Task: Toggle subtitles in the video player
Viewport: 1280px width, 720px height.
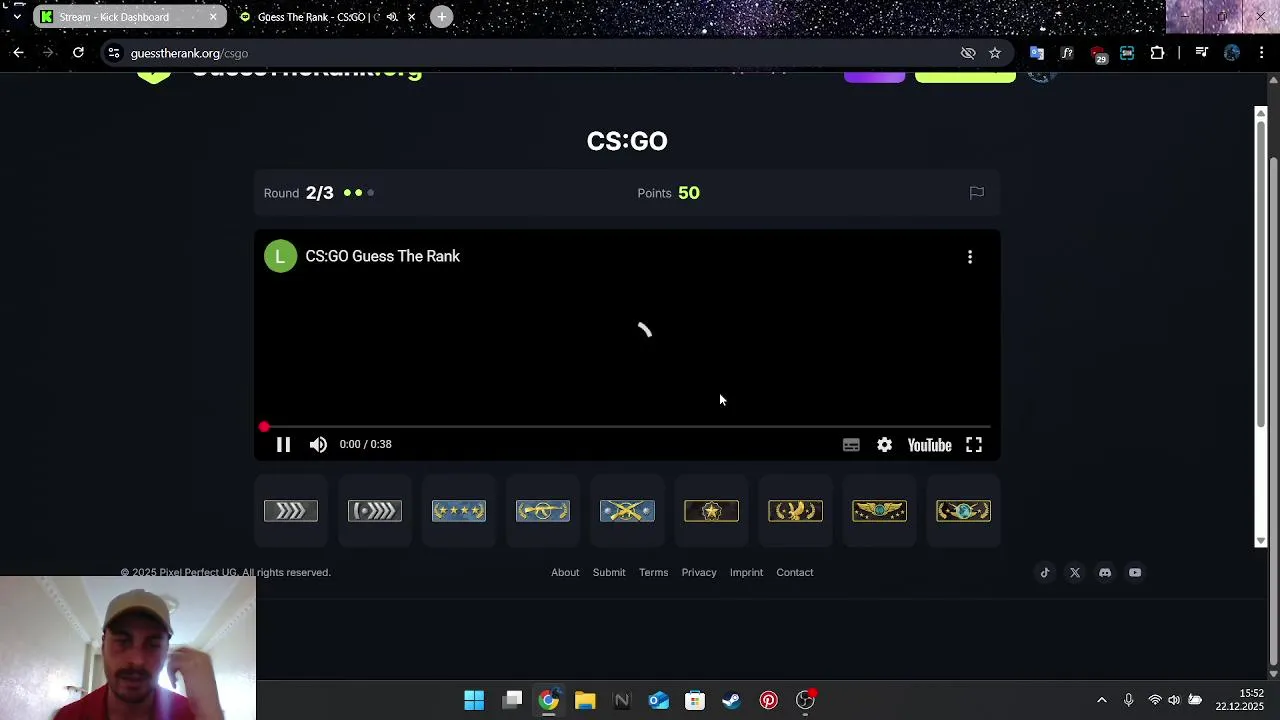Action: coord(851,445)
